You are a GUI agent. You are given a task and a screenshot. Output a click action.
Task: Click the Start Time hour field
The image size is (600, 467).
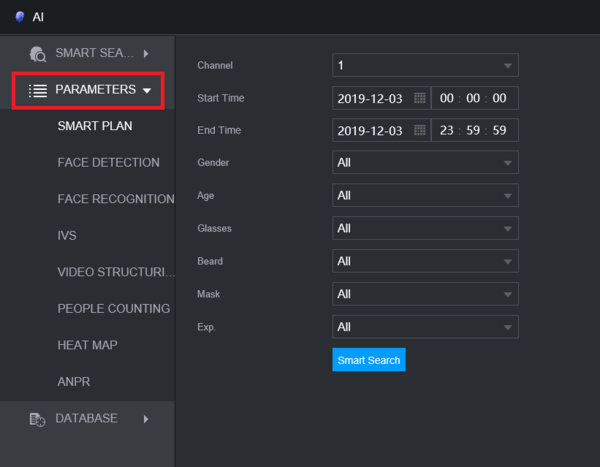(447, 98)
